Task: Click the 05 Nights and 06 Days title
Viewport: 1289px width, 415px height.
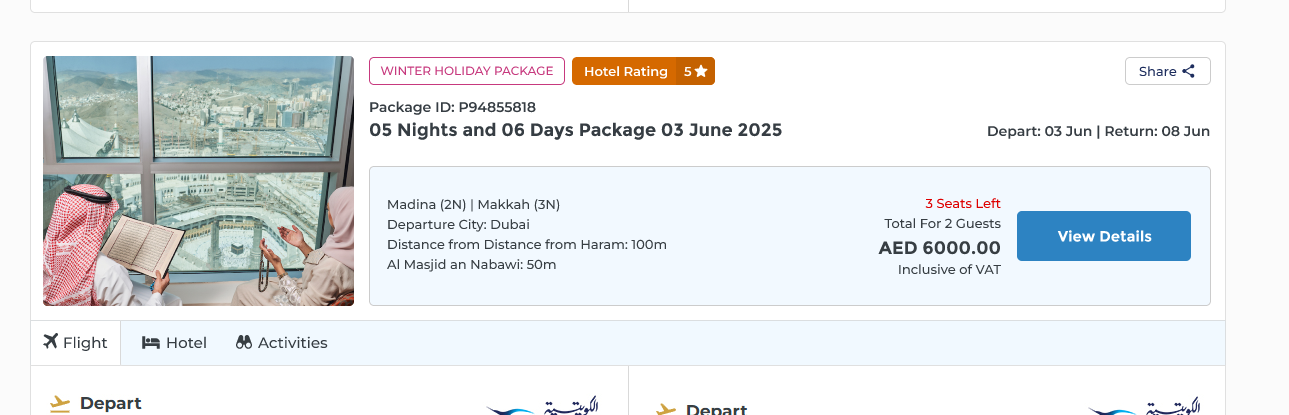Action: point(575,130)
